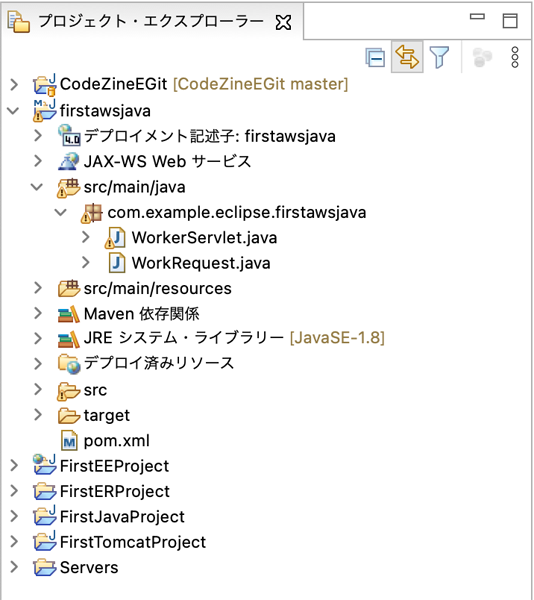Click the WorkerServlet.java file icon

click(115, 238)
